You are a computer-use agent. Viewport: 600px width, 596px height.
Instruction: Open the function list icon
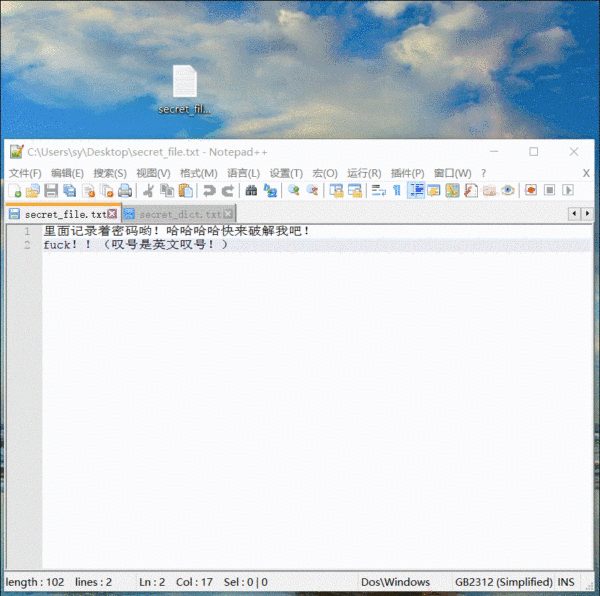pyautogui.click(x=471, y=190)
